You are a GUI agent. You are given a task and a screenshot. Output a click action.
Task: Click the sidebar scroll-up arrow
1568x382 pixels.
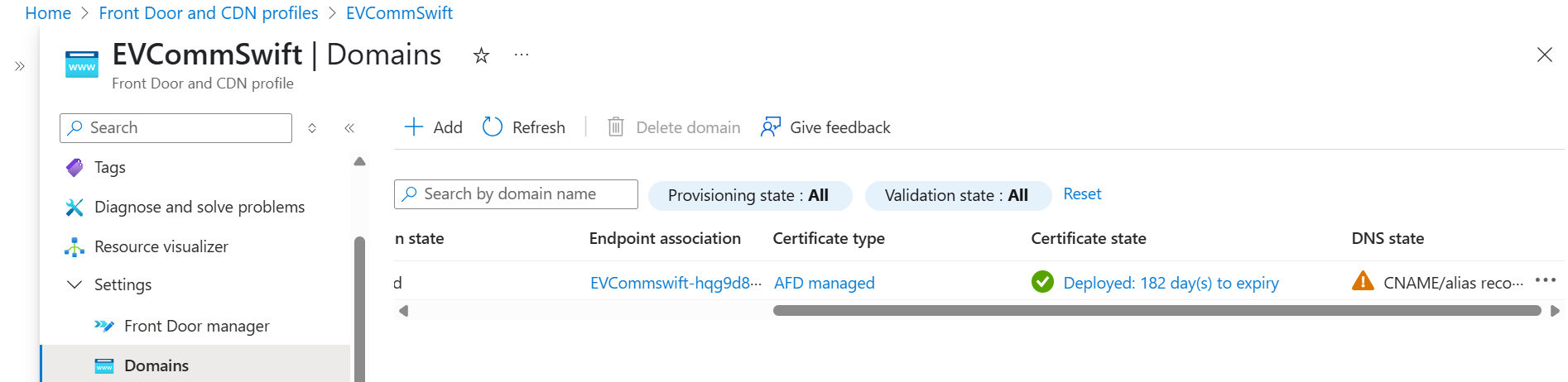[359, 161]
